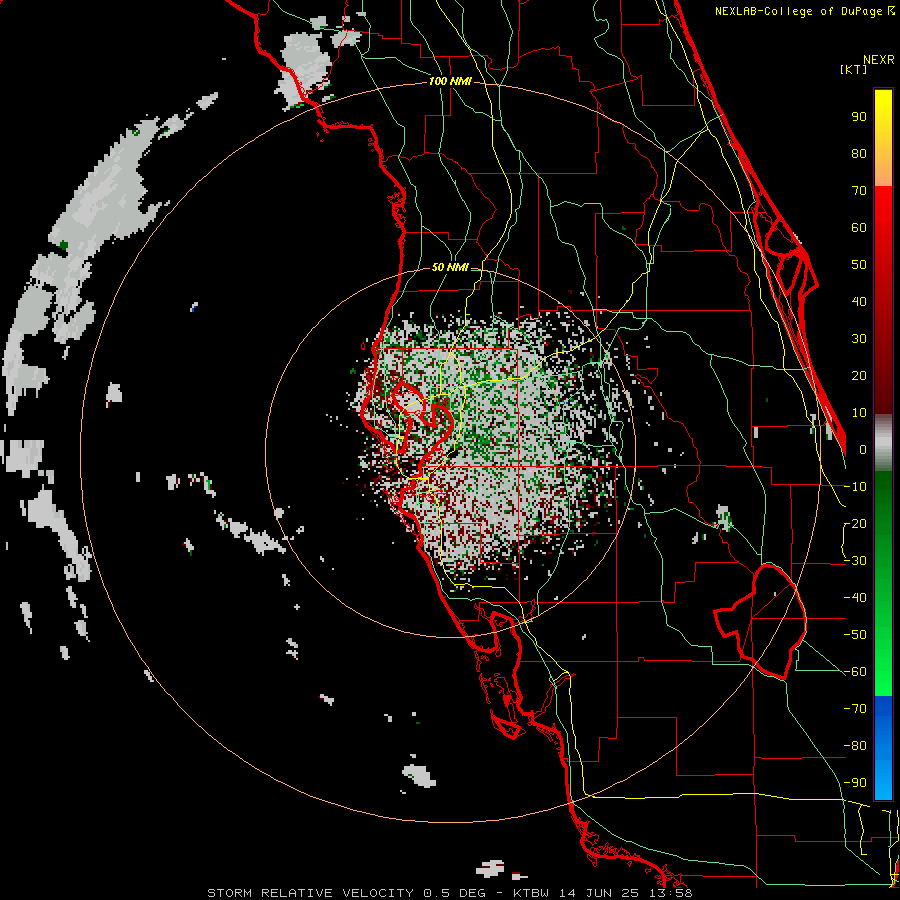Click the STORM RELATIVE VELOCITY caption text
This screenshot has height=900, width=900.
310,893
